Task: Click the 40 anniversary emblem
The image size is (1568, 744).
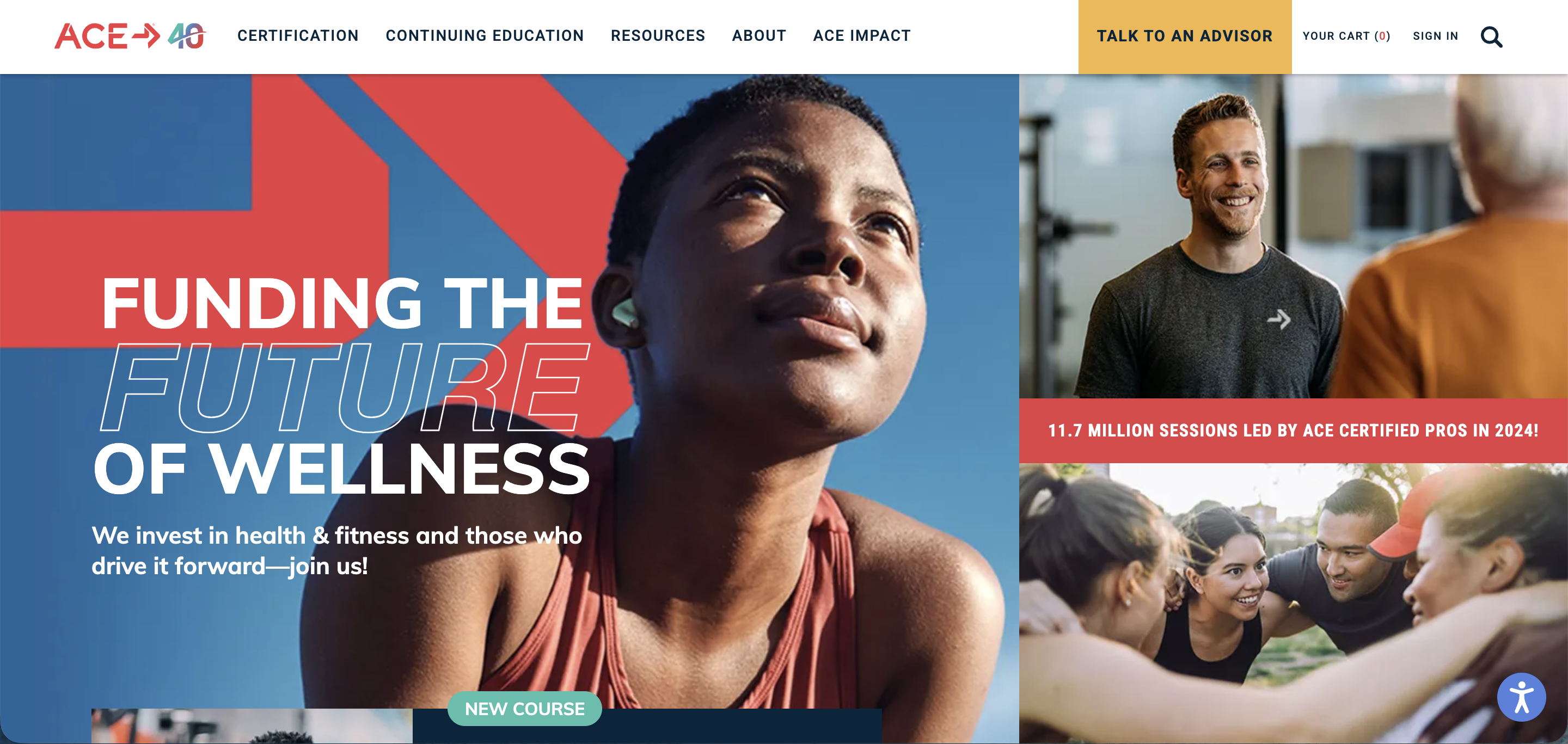Action: (187, 36)
